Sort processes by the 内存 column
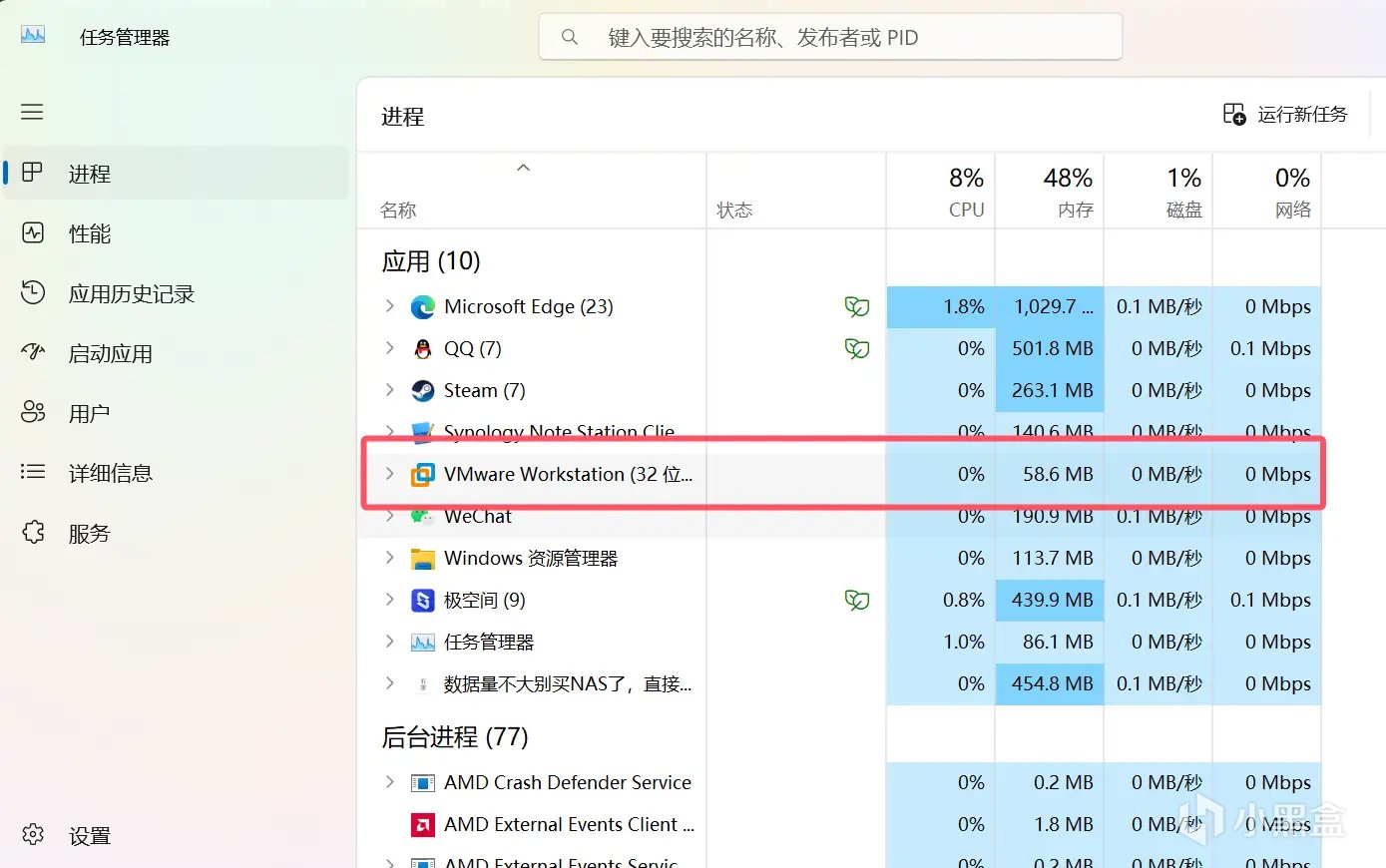The height and width of the screenshot is (868, 1386). 1050,192
